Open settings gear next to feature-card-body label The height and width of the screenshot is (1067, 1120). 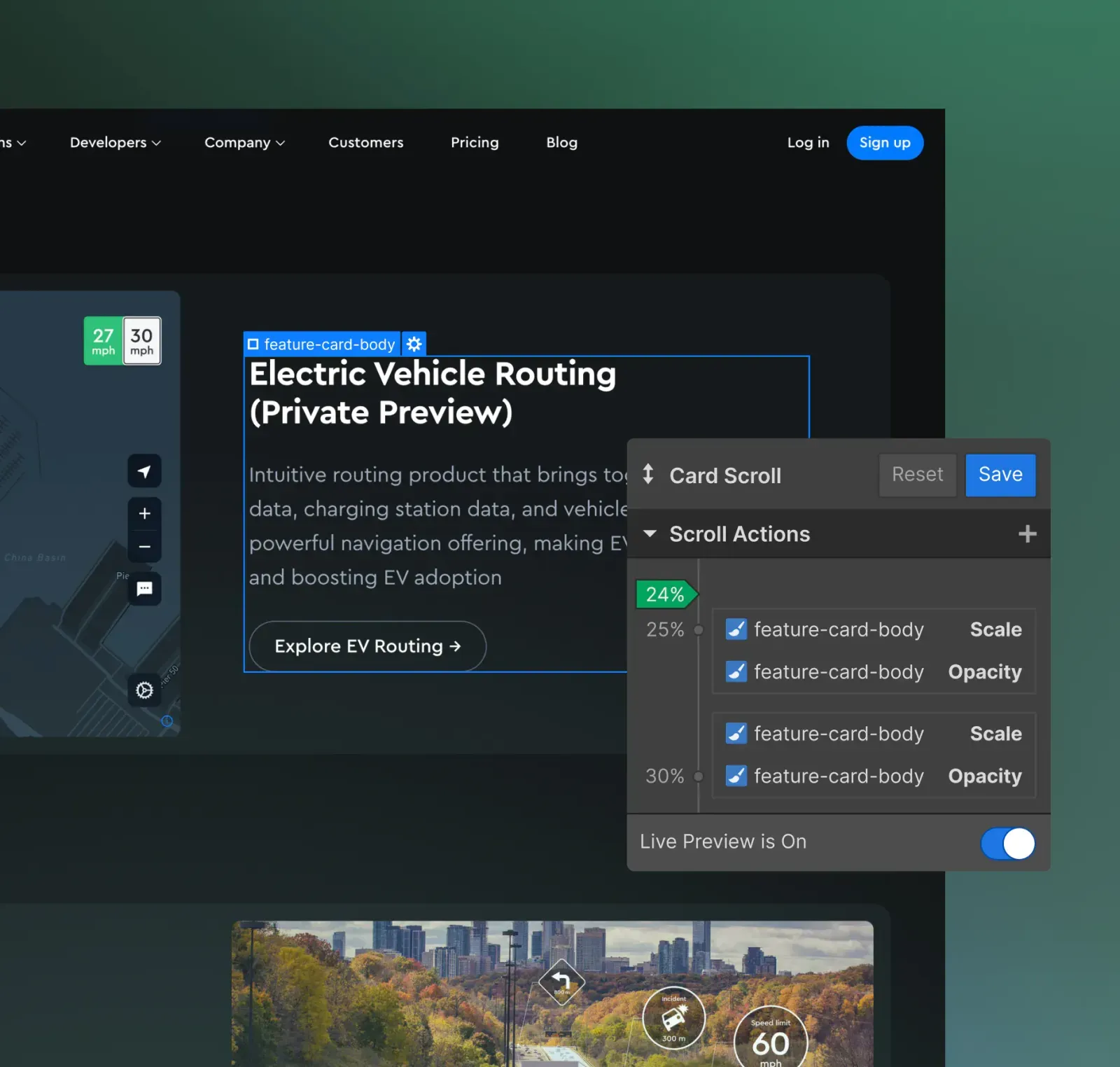pyautogui.click(x=414, y=344)
